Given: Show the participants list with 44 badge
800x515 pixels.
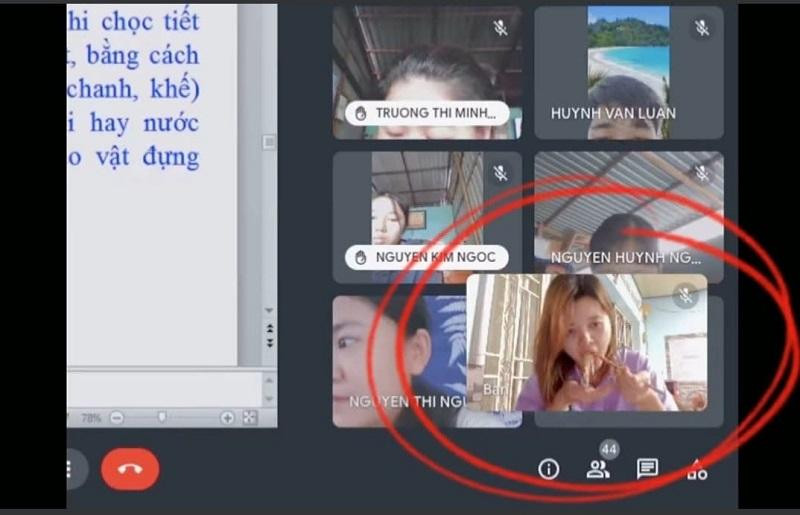Looking at the screenshot, I should (x=598, y=469).
